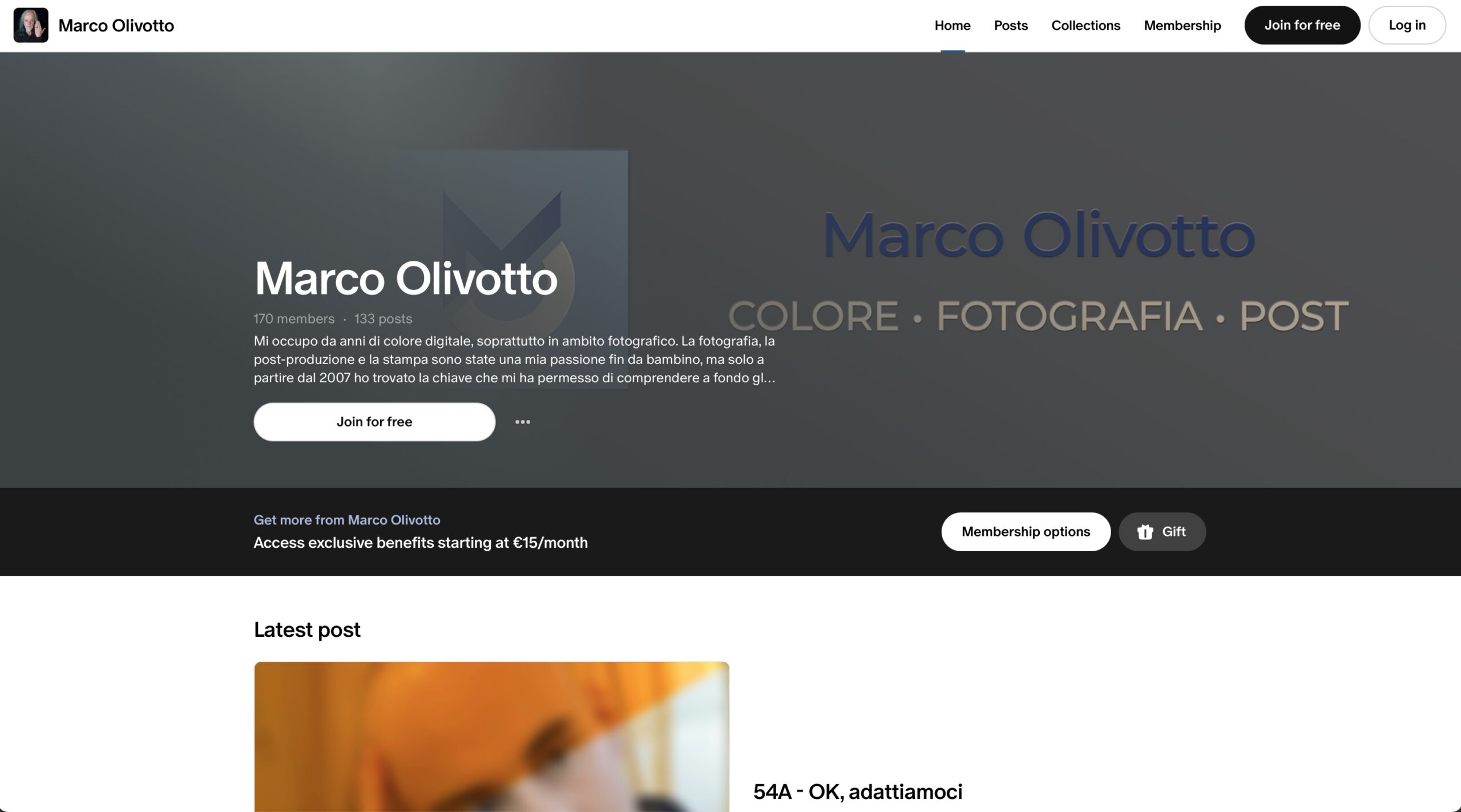Click the black Join for free button
The width and height of the screenshot is (1461, 812).
1302,25
